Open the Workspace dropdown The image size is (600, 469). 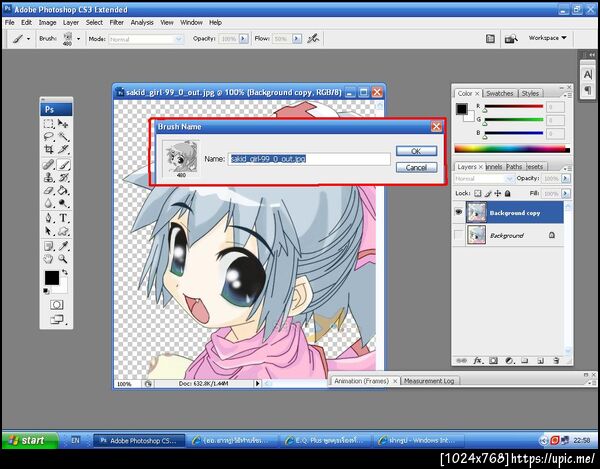tap(548, 38)
